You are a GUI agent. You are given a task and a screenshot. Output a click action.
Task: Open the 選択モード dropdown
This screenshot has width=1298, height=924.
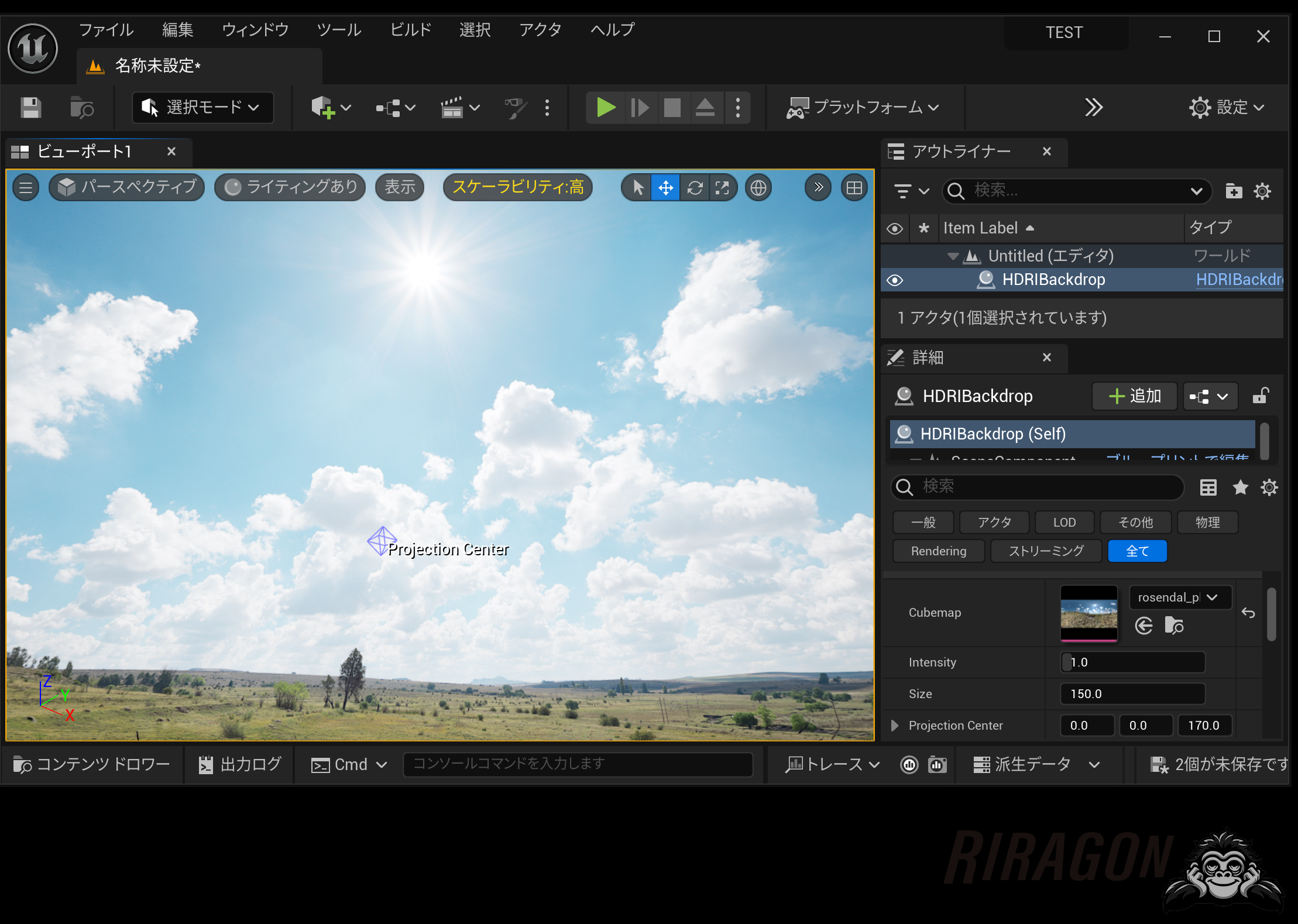(x=202, y=108)
